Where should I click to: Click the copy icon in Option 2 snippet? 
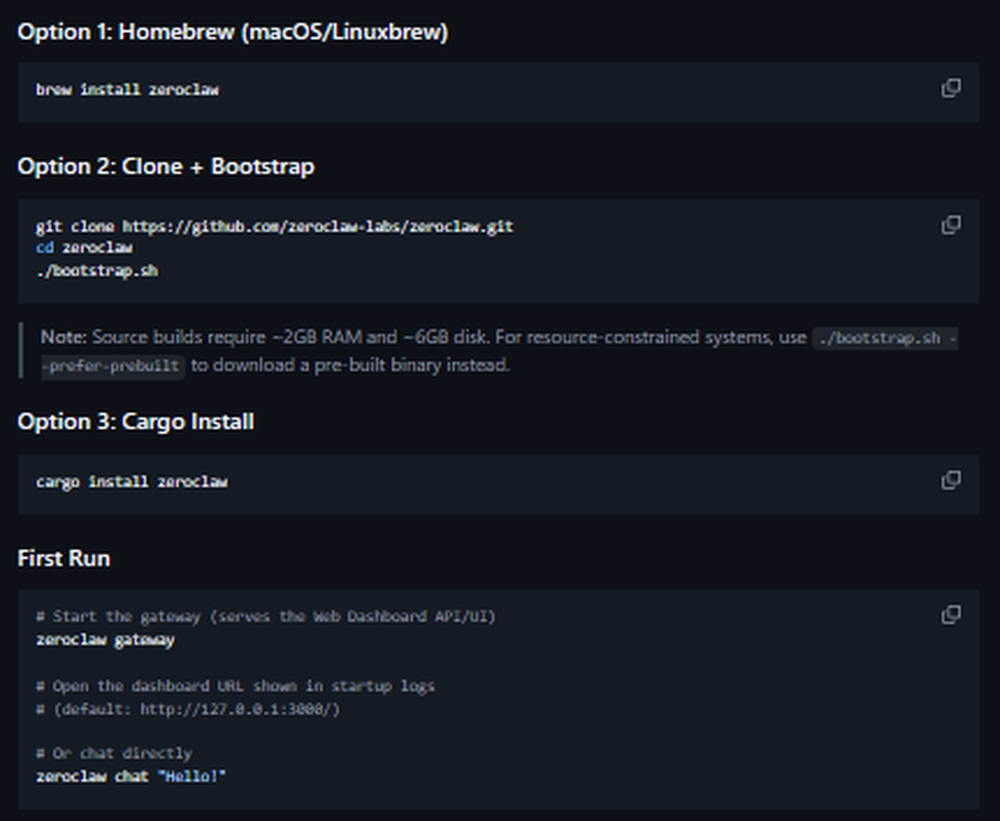click(949, 225)
